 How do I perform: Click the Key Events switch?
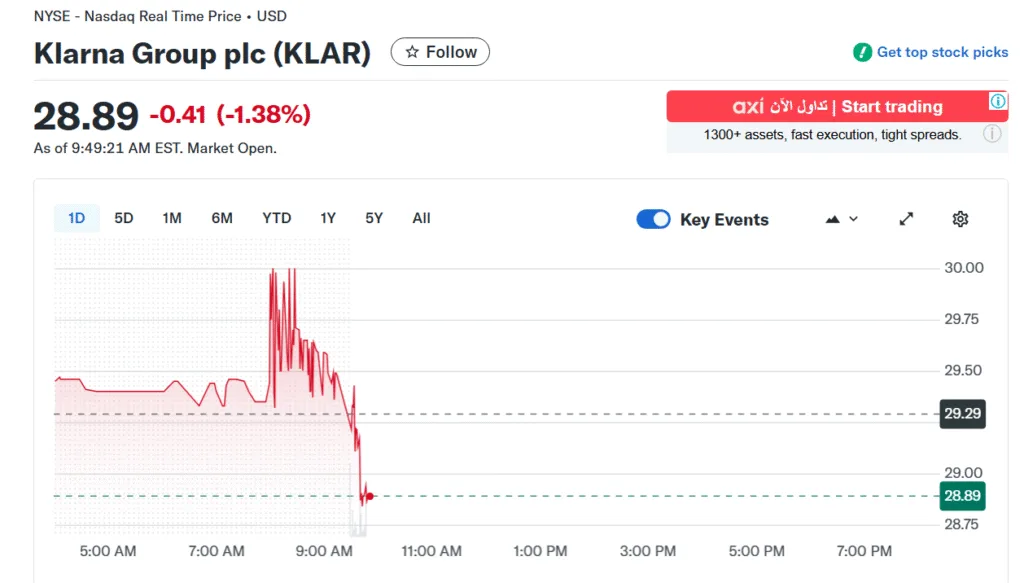(x=653, y=218)
